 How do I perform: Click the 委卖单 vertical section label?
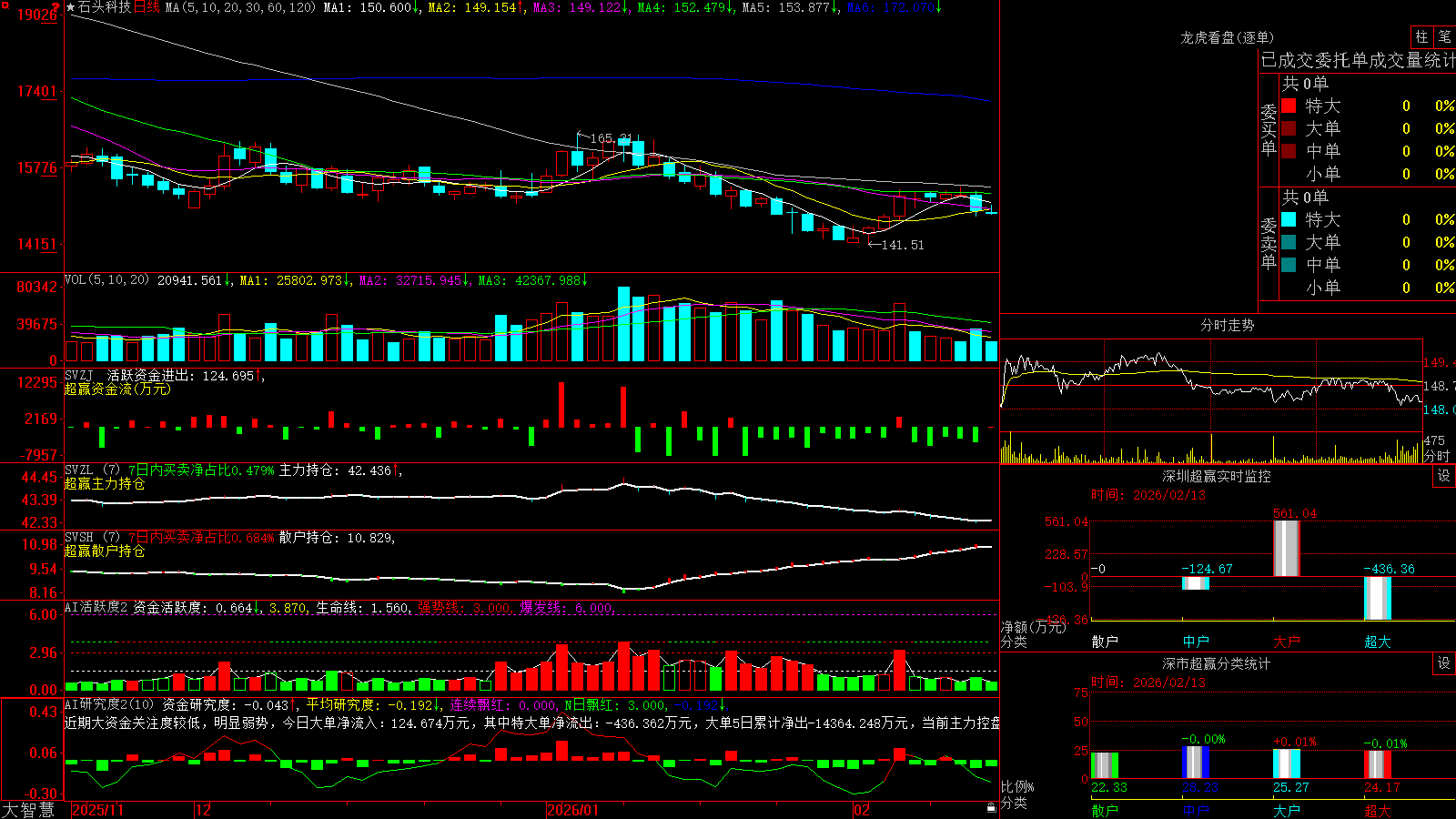1269,243
